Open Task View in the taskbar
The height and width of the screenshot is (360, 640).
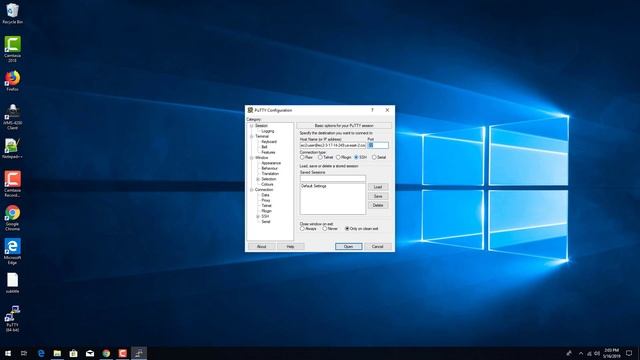pos(24,353)
